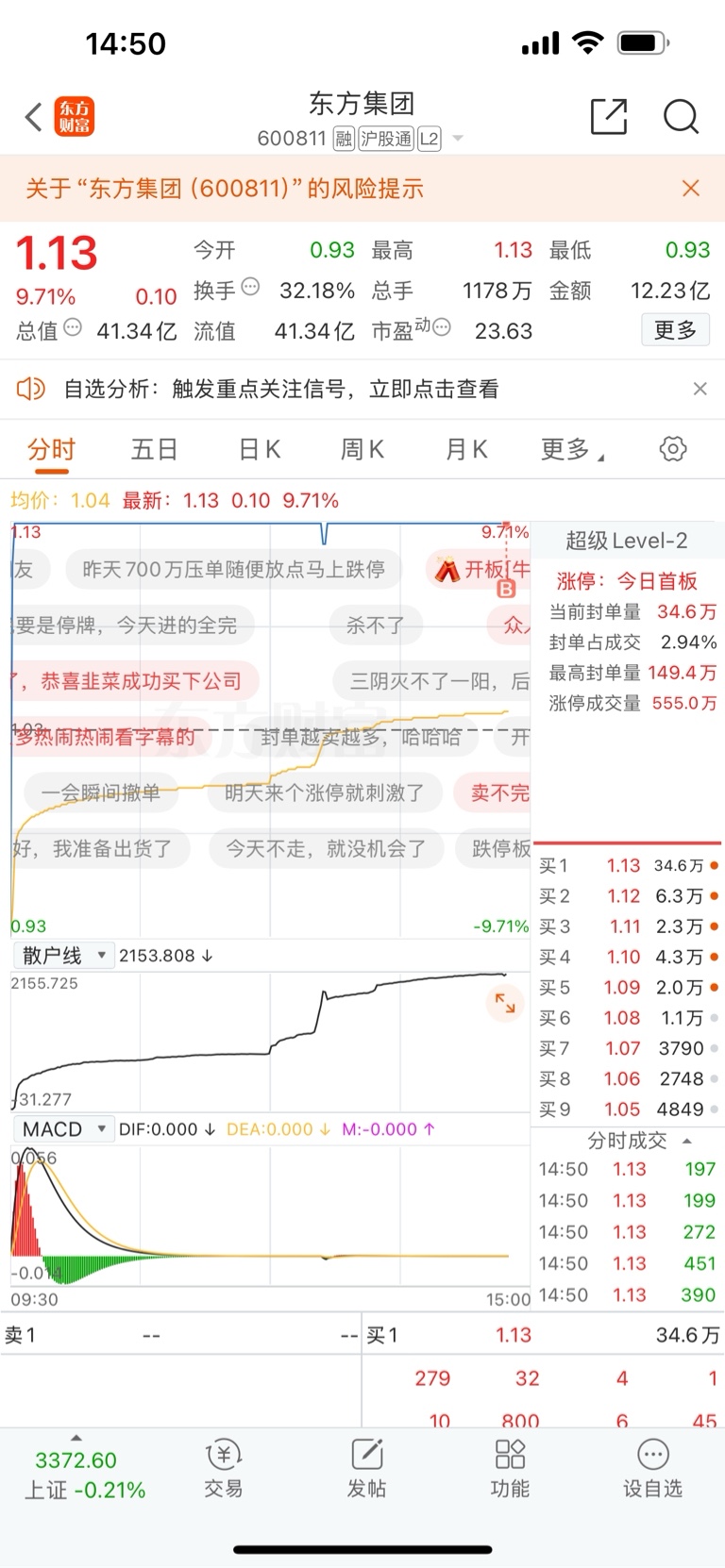Tap the 融 badge under stock name
Screen dimensions: 725x1568
pyautogui.click(x=344, y=140)
